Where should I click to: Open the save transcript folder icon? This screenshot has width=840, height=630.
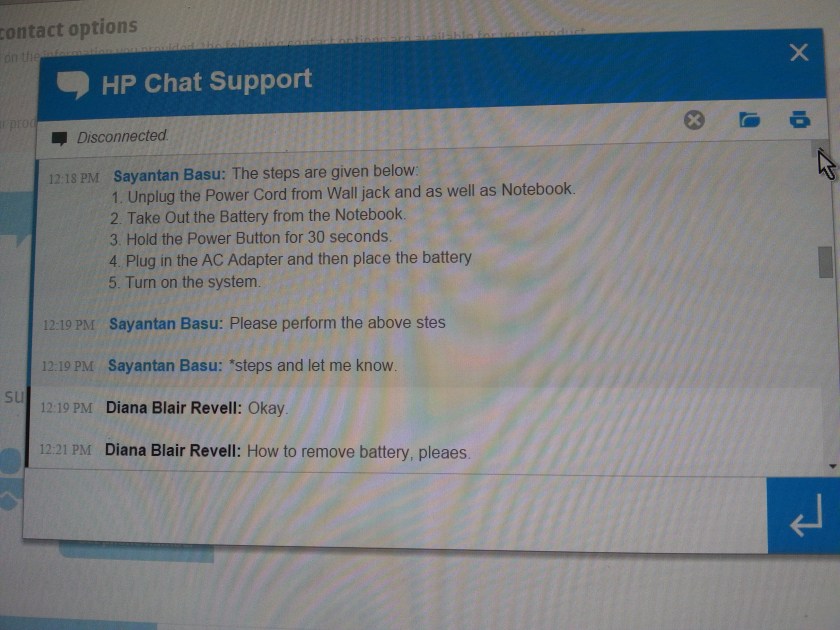point(749,119)
